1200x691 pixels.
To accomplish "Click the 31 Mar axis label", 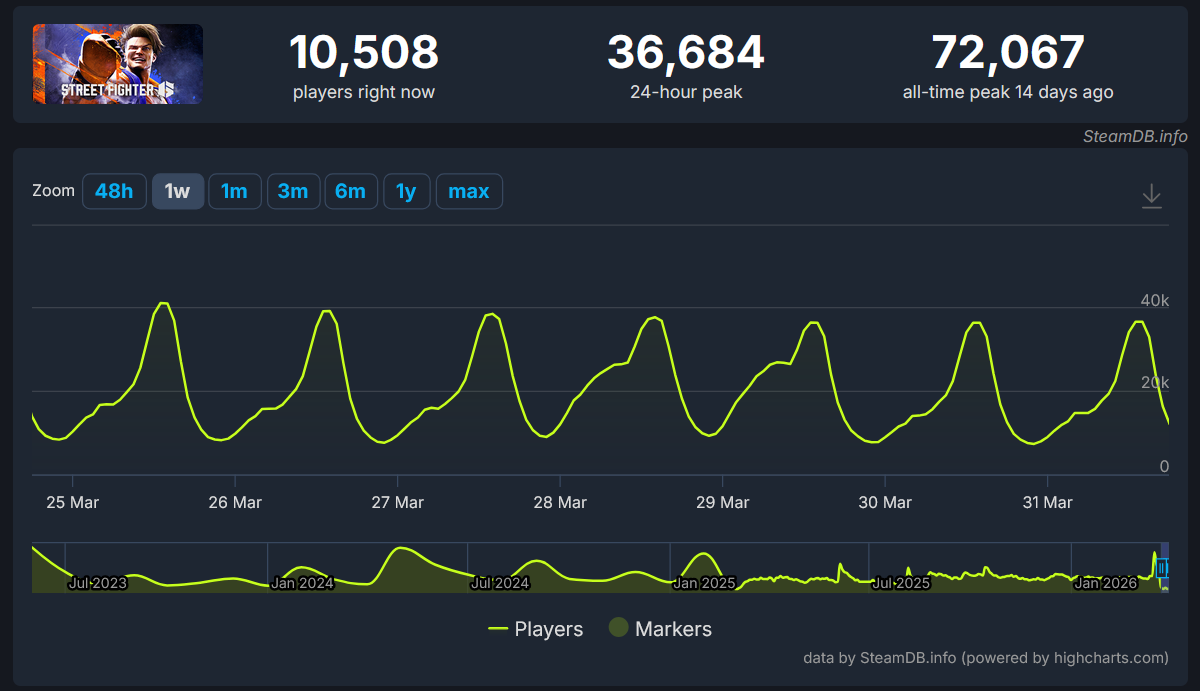I will [x=1046, y=502].
